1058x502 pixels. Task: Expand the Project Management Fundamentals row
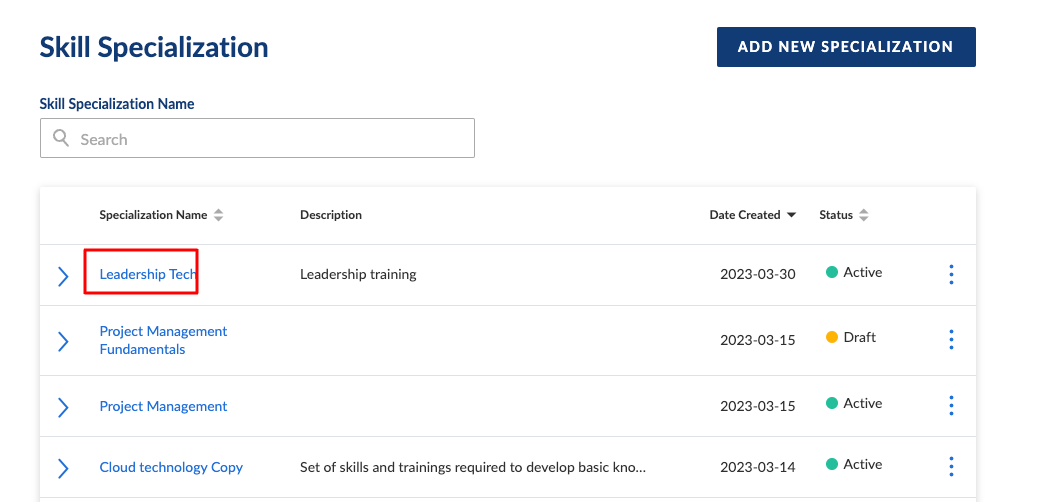pyautogui.click(x=63, y=341)
